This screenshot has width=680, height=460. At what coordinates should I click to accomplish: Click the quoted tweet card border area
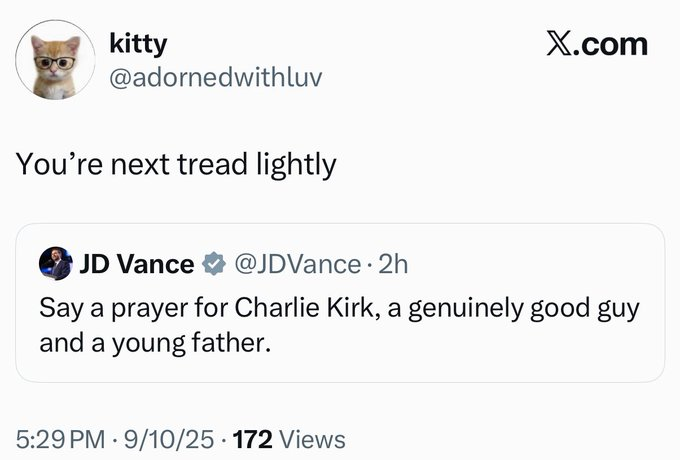[x=340, y=303]
